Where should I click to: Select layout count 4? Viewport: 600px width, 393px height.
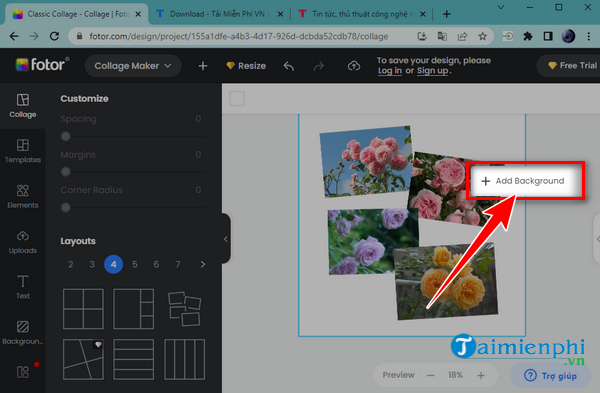click(x=113, y=264)
